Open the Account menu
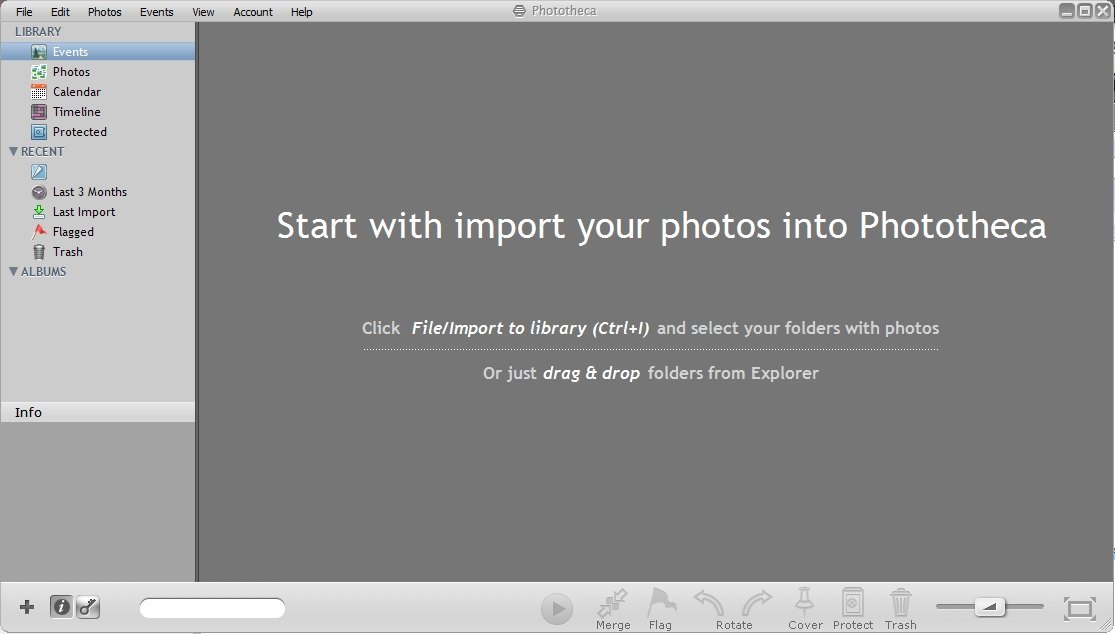This screenshot has width=1115, height=634. point(252,11)
